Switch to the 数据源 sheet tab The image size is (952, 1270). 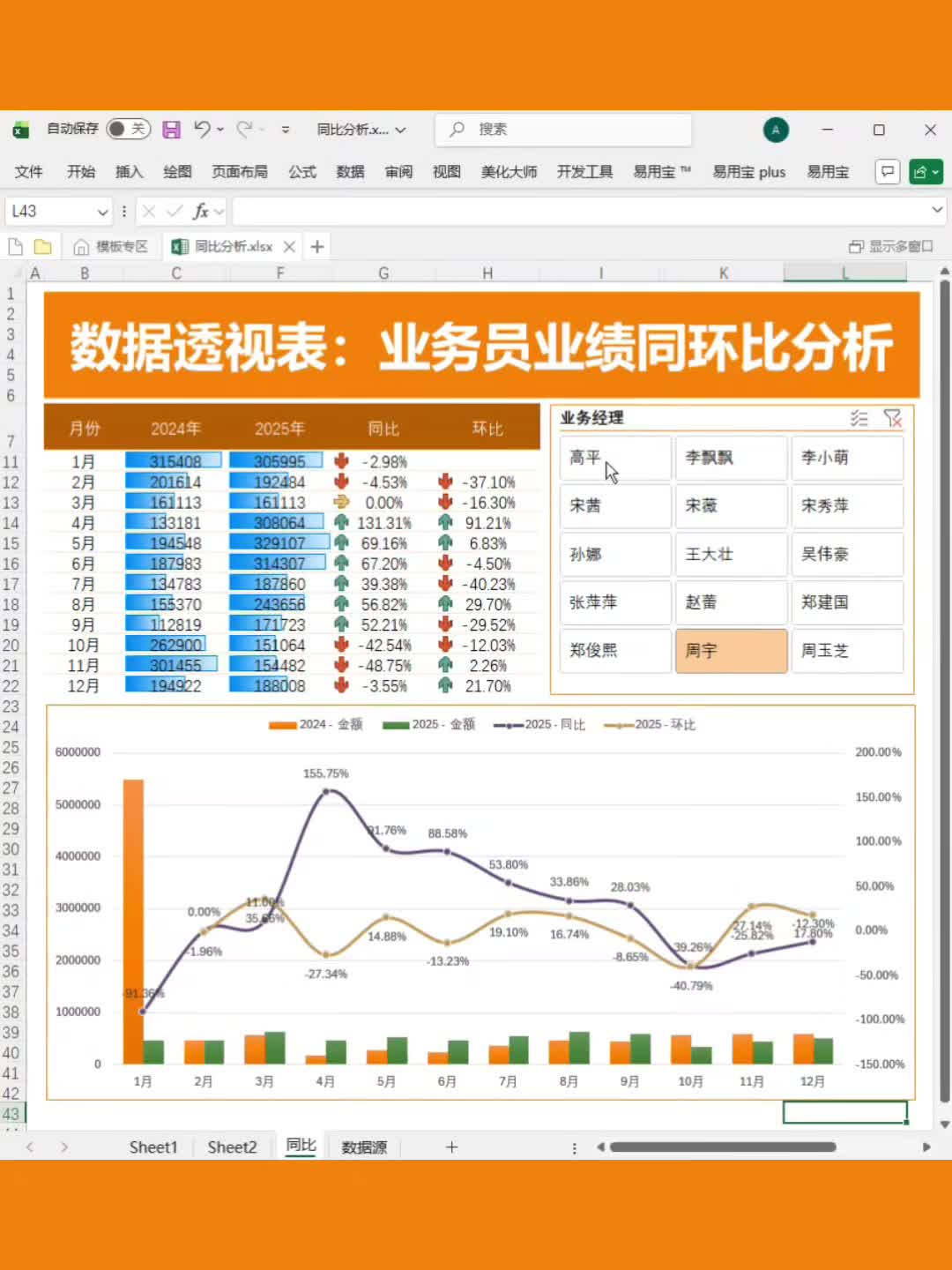(x=364, y=1147)
